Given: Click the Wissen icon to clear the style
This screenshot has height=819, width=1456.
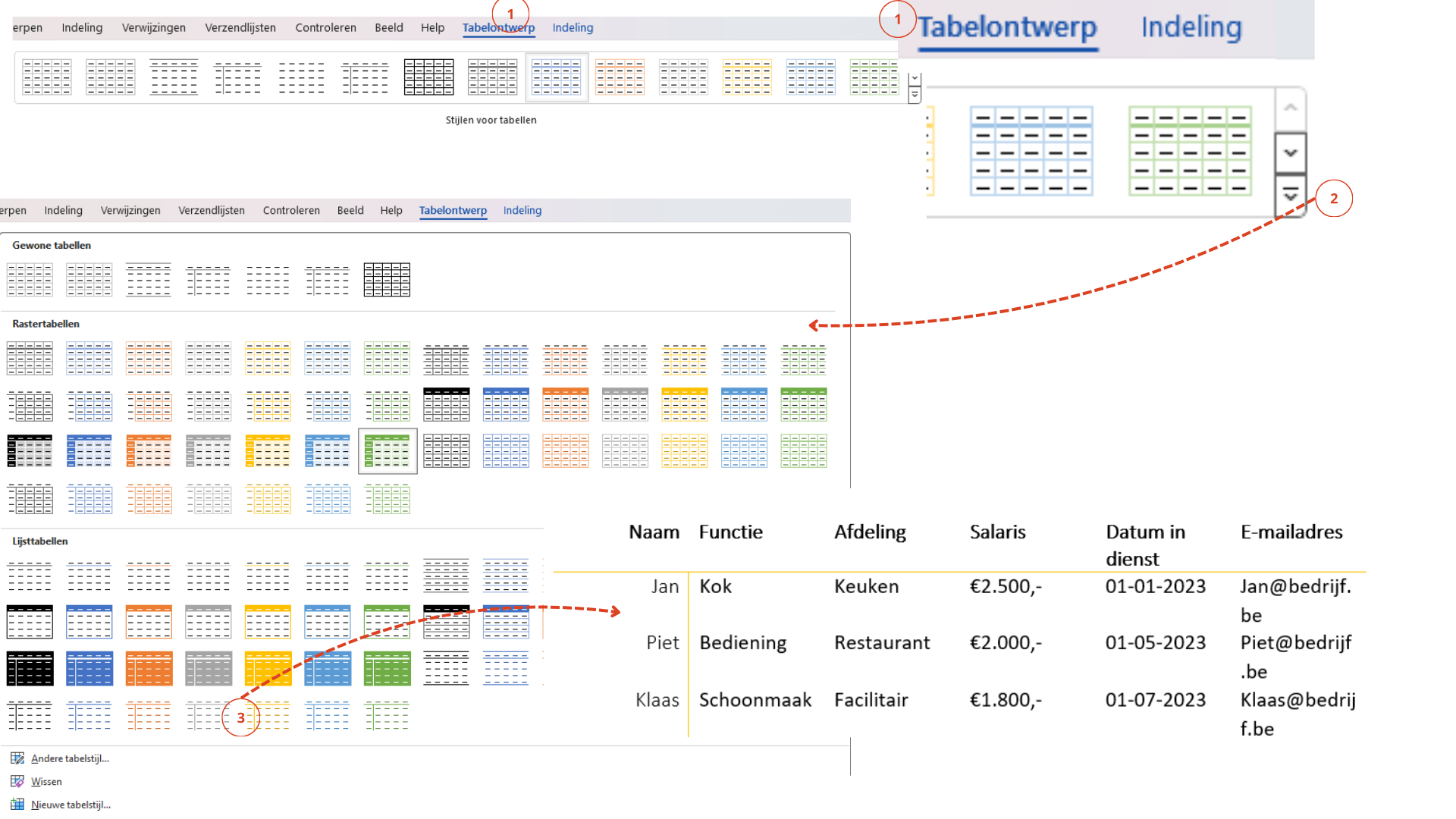Looking at the screenshot, I should click(19, 781).
